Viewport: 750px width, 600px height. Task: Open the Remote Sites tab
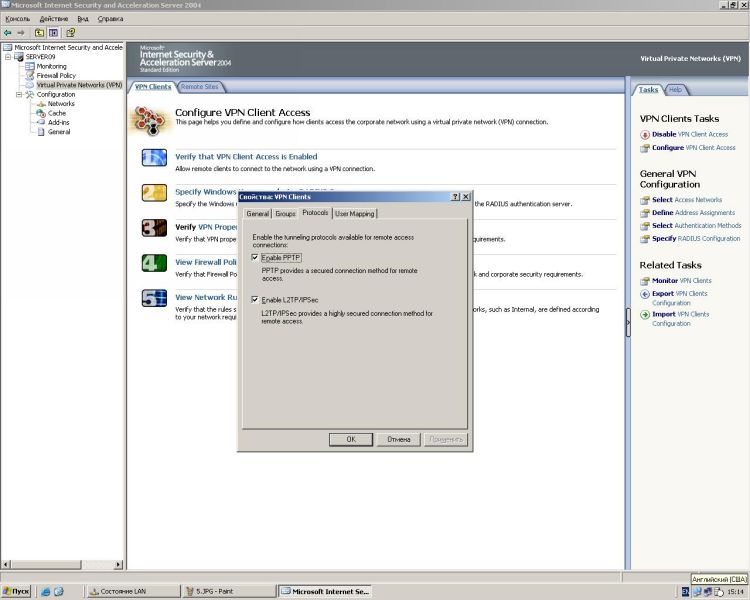pos(199,87)
